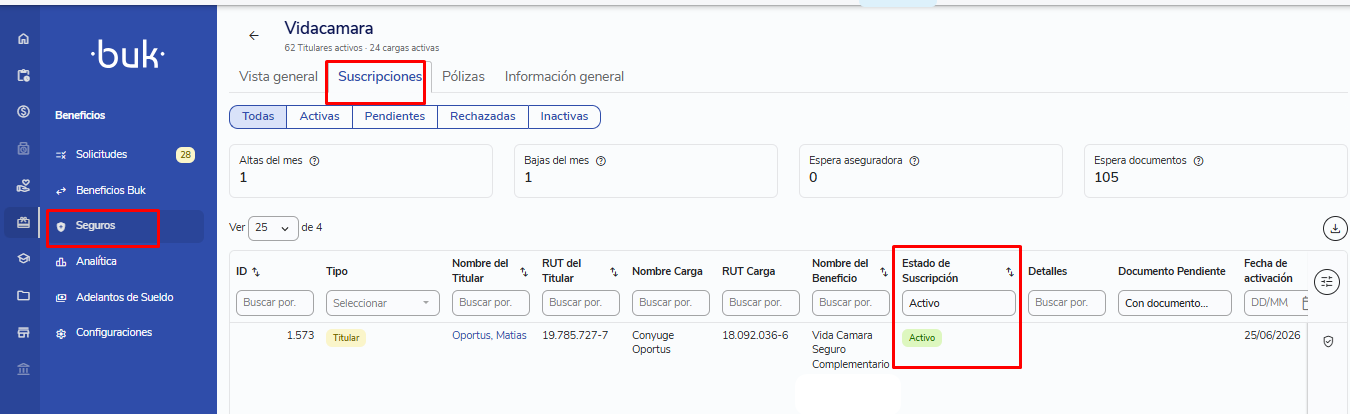Viewport: 1350px width, 414px height.
Task: Show help for Bajas del mes
Action: 601,160
